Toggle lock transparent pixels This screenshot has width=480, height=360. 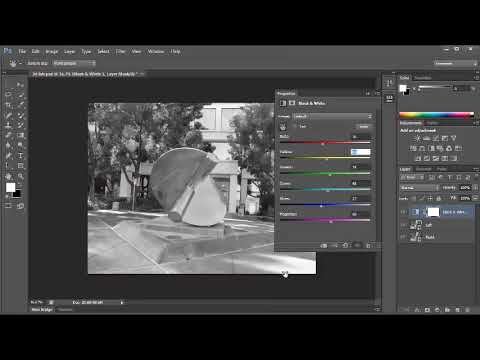pos(414,198)
